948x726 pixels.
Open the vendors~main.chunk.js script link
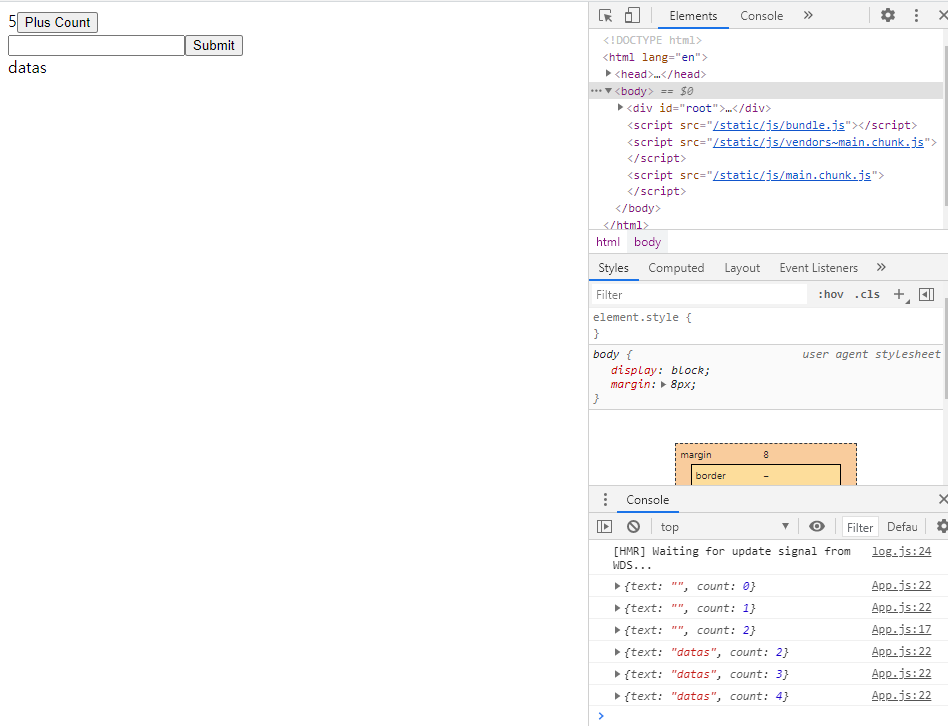[818, 142]
